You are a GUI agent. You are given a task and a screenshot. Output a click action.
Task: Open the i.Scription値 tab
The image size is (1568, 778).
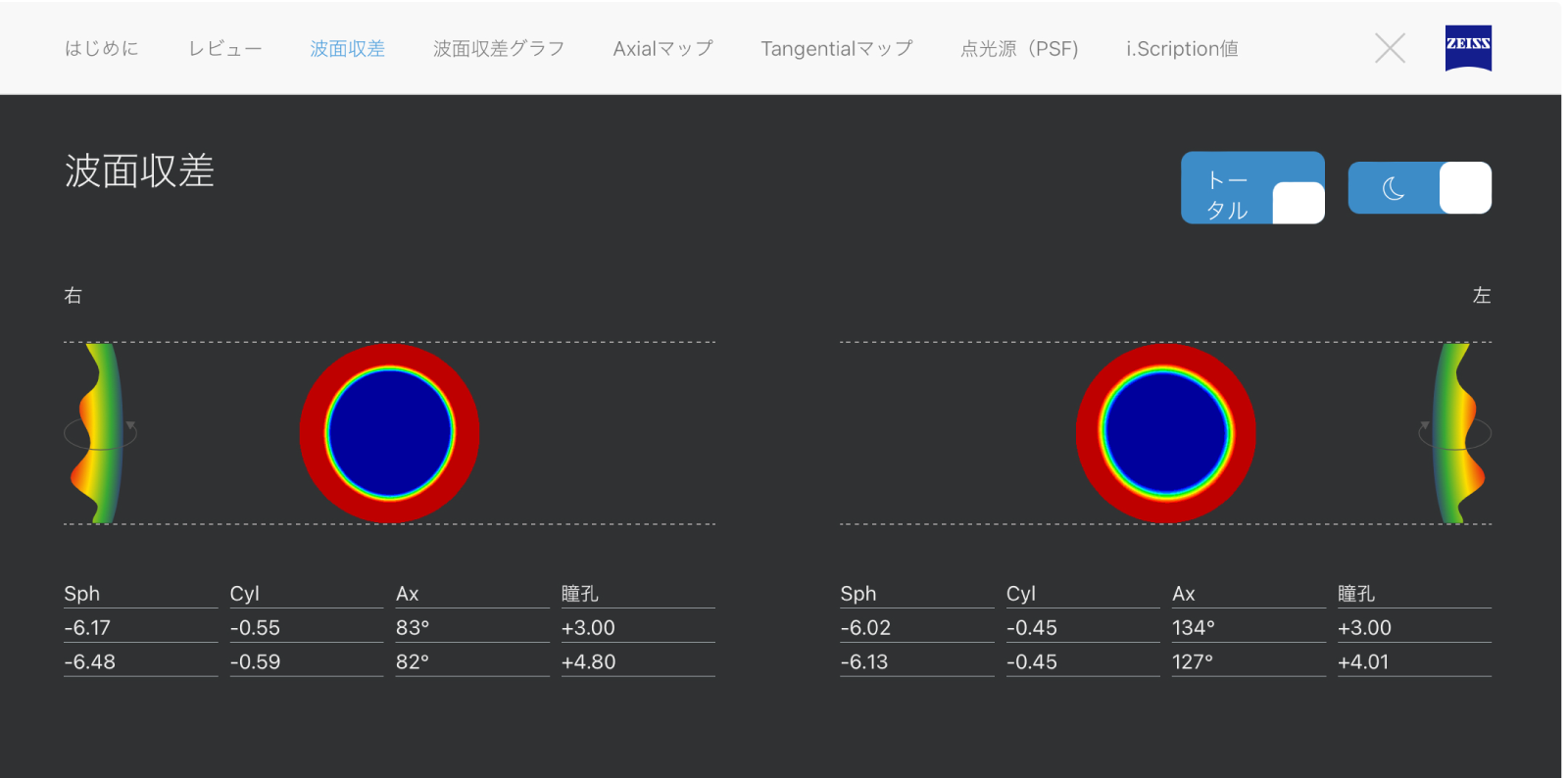1182,48
